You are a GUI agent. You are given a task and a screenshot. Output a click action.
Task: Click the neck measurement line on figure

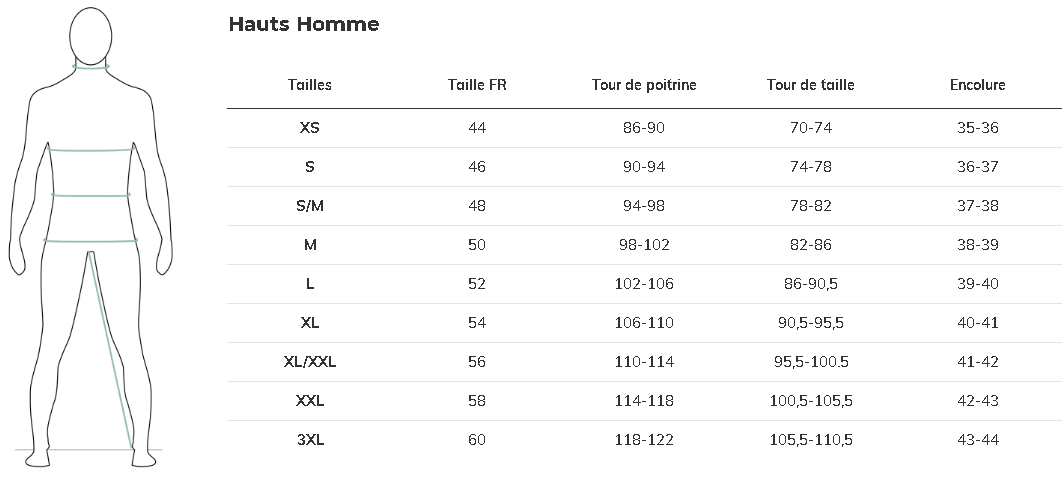coord(91,67)
